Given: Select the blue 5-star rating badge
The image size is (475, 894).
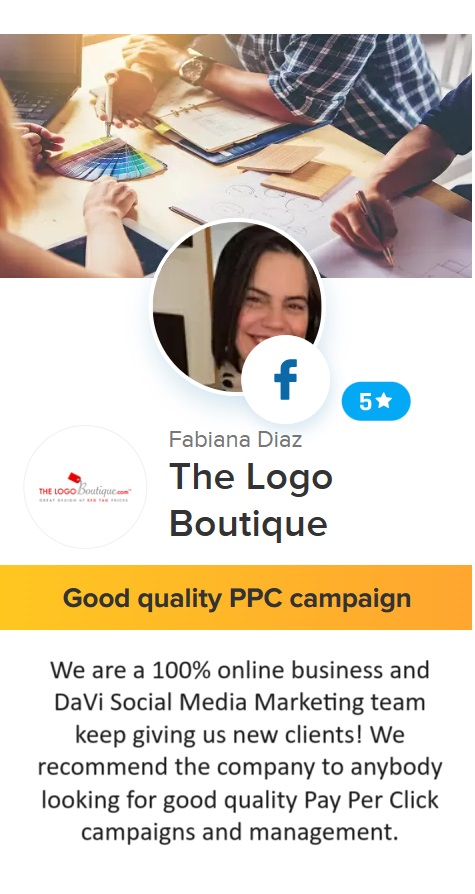Looking at the screenshot, I should click(x=376, y=401).
